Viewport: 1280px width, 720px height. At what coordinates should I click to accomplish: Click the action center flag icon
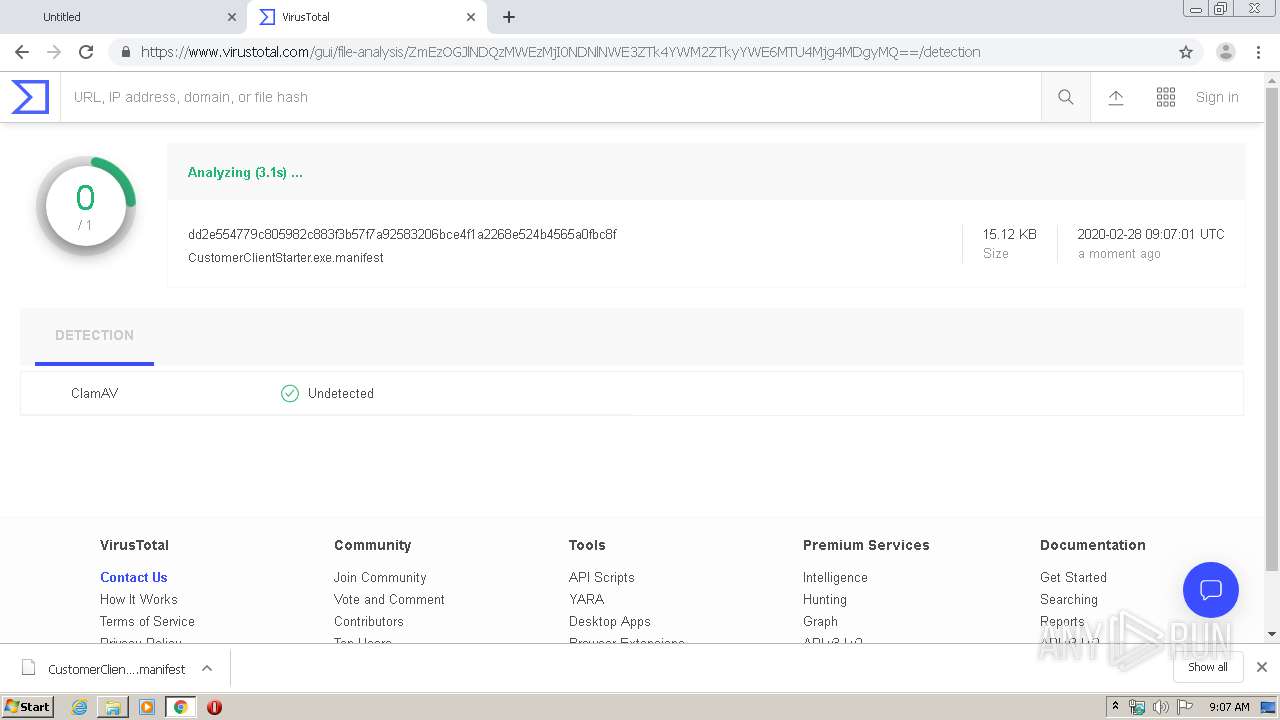click(x=1184, y=707)
